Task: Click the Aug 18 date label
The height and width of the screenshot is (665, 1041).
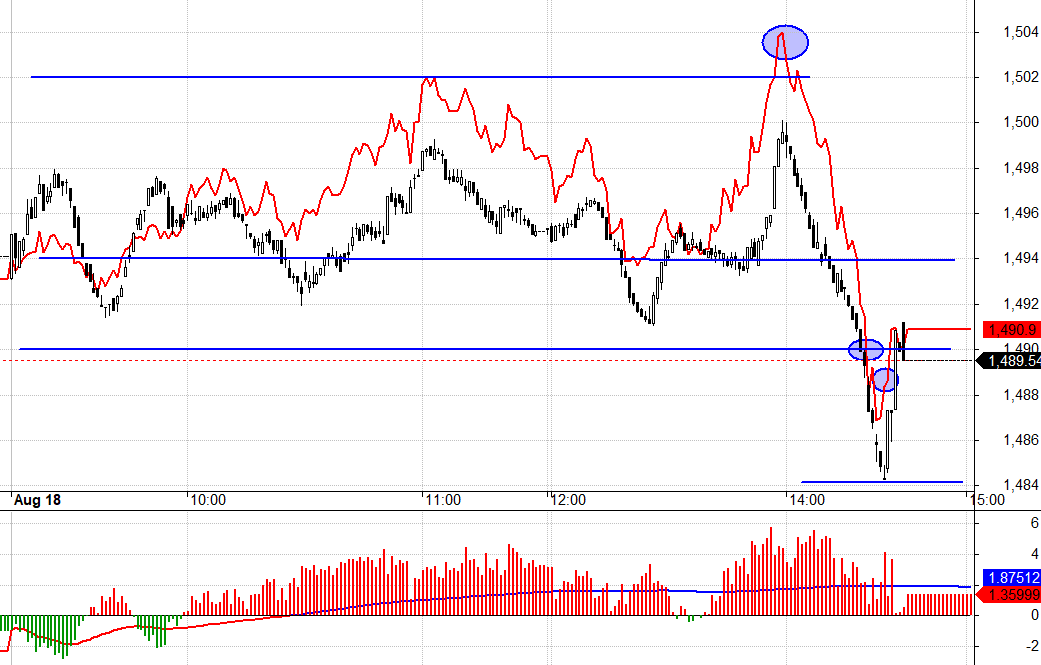Action: click(38, 499)
